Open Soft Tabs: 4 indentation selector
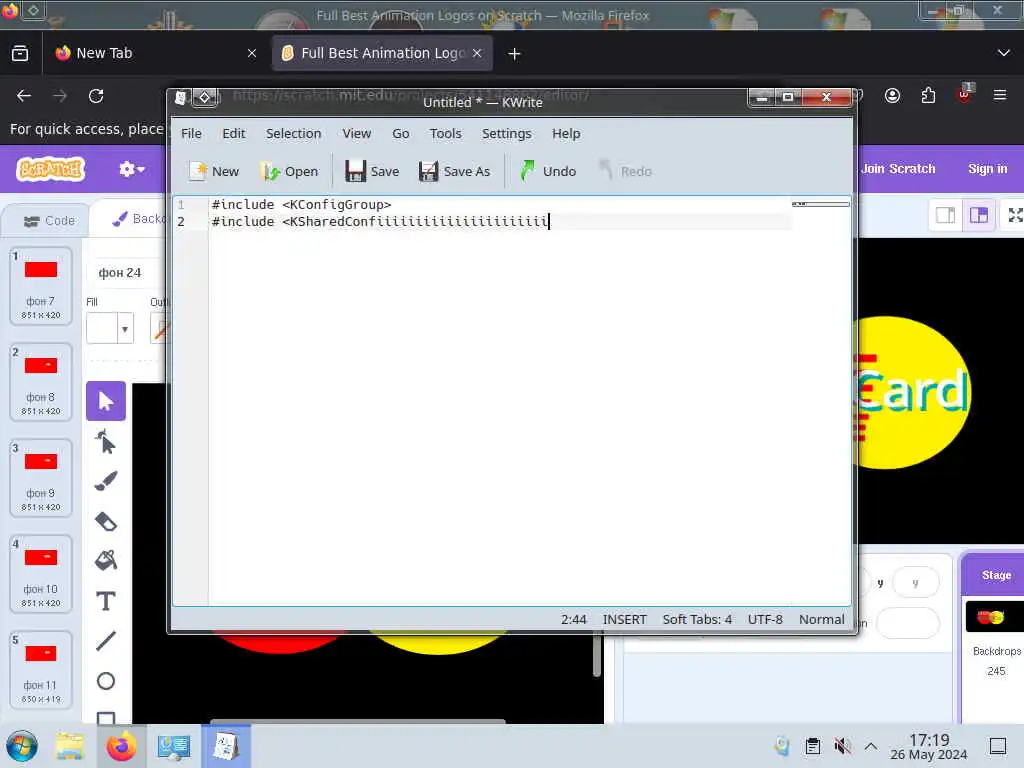The image size is (1024, 768). click(697, 619)
